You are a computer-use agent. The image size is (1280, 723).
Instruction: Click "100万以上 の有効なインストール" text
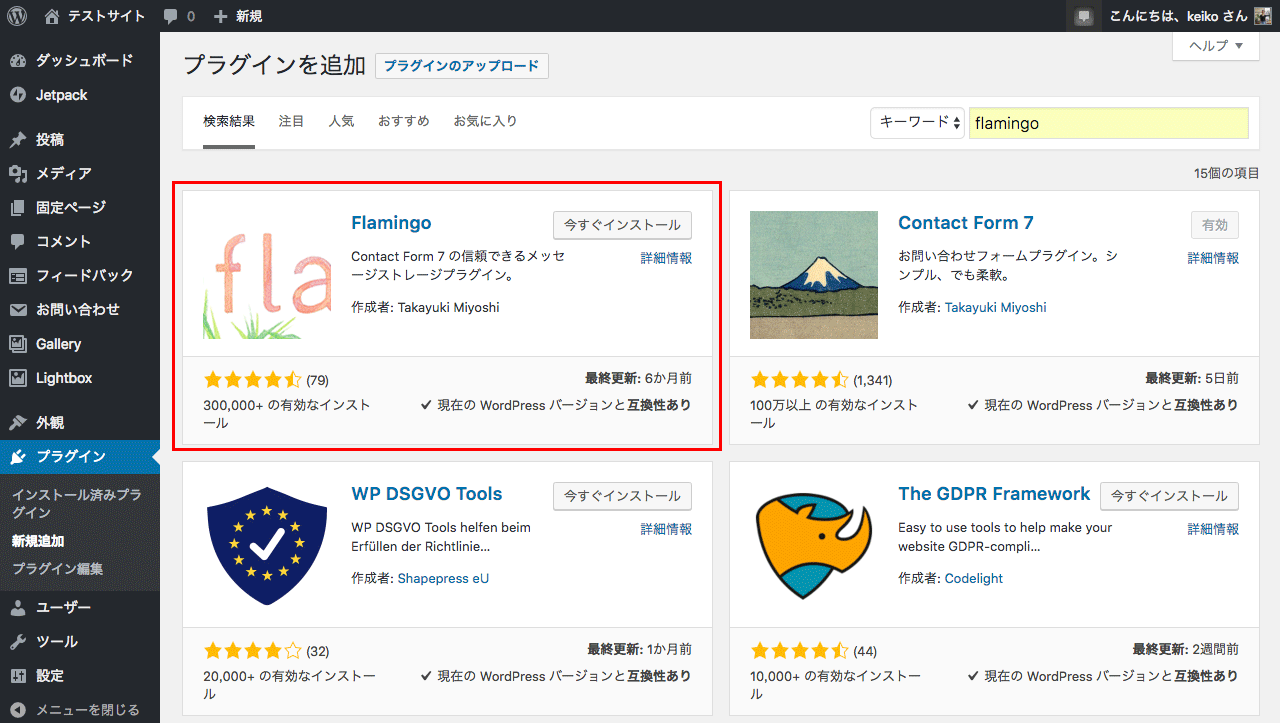pos(834,414)
